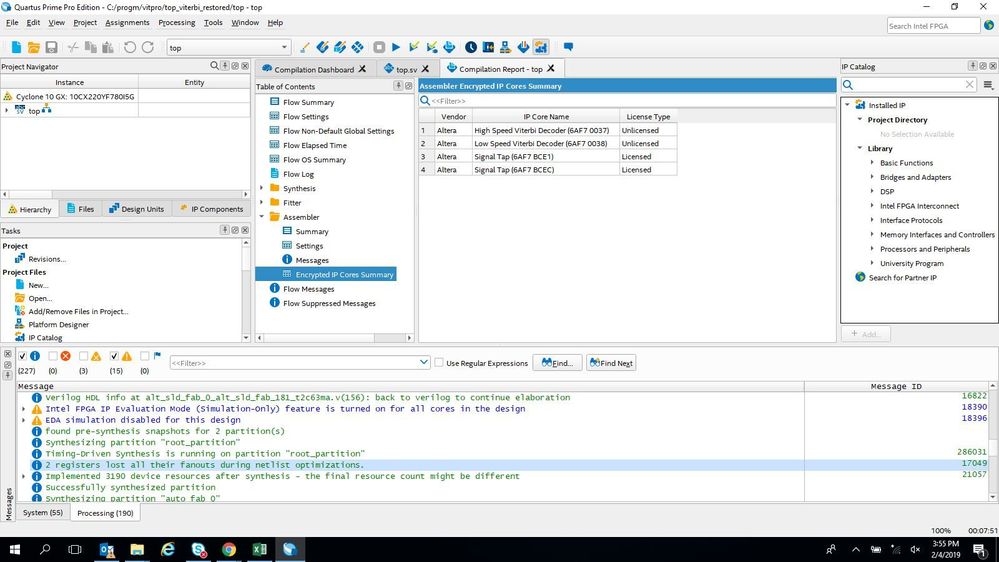Click the Start Compilation play icon
Viewport: 999px width, 562px height.
click(396, 47)
